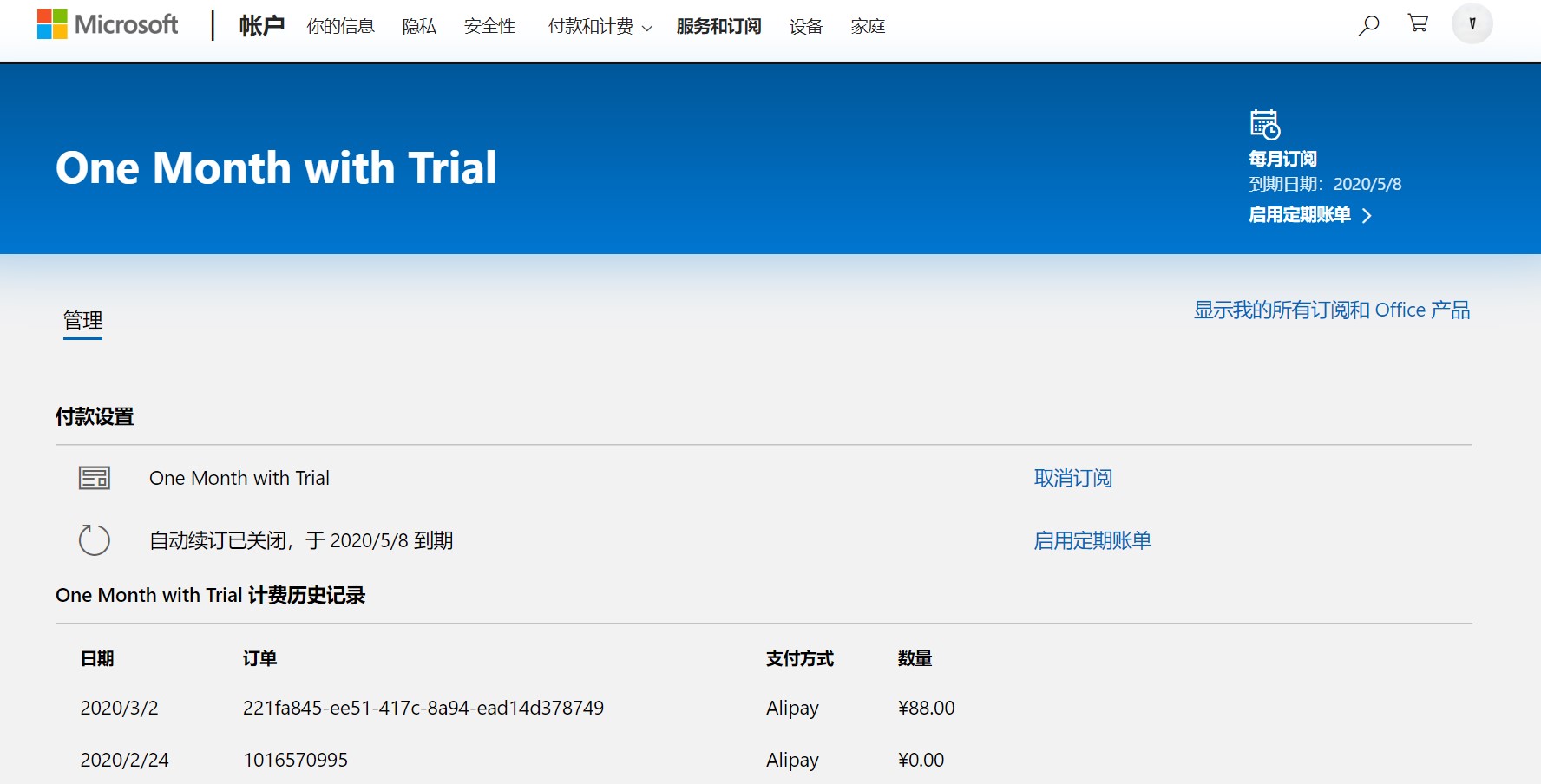Image resolution: width=1541 pixels, height=784 pixels.
Task: Expand the 付款和计费 dropdown
Action: (600, 27)
